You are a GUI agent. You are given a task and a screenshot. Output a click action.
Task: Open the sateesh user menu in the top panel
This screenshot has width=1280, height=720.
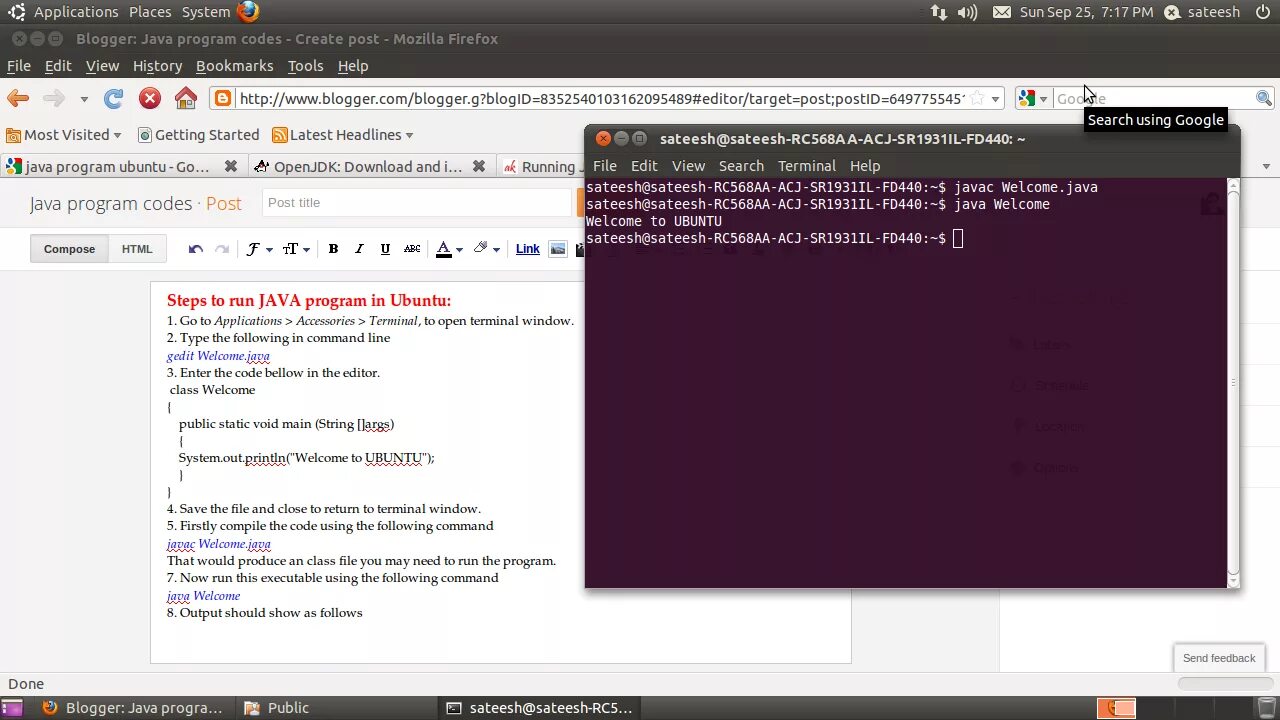(x=1203, y=12)
